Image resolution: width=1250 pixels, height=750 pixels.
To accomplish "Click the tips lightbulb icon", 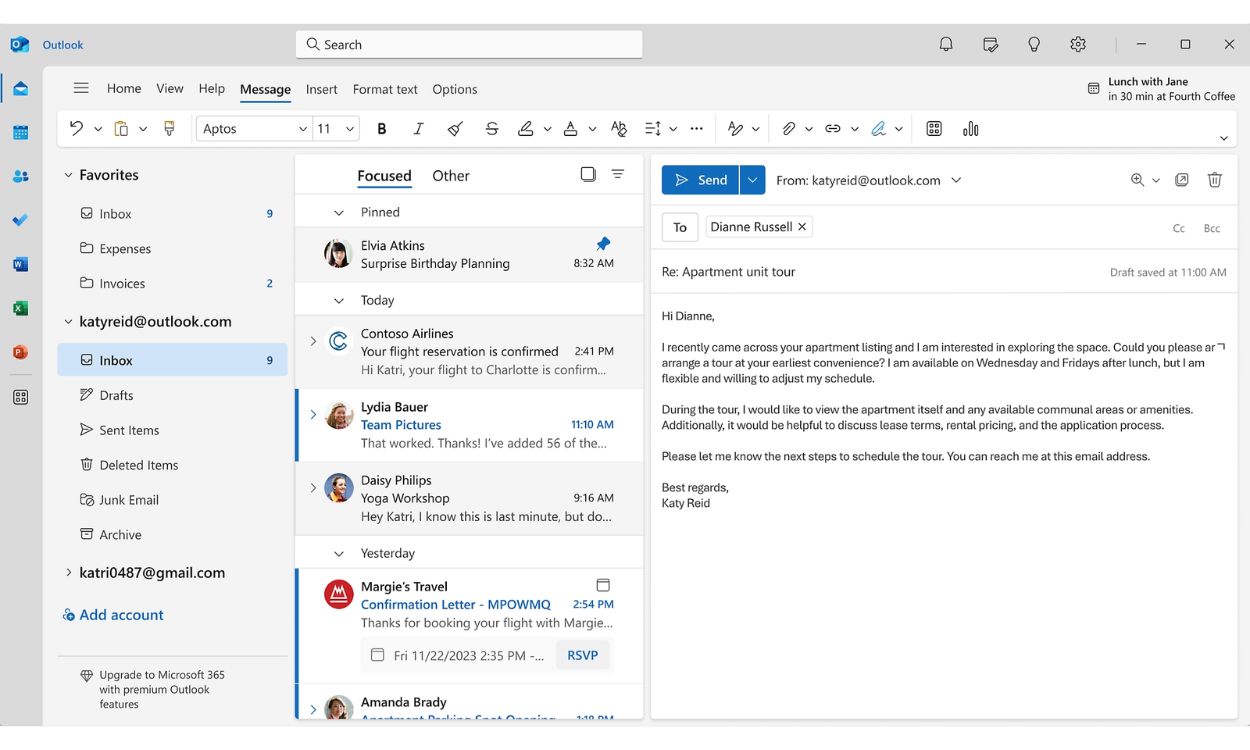I will point(1034,44).
